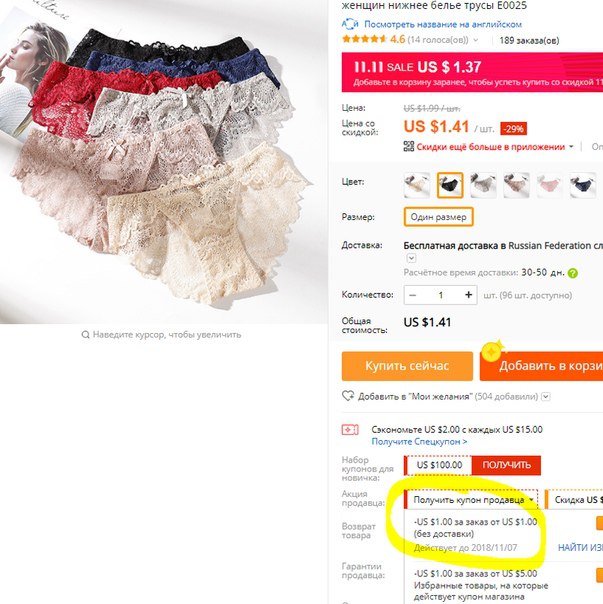This screenshot has width=603, height=604.
Task: Expand the rating votes dropdown arrow
Action: [x=476, y=40]
